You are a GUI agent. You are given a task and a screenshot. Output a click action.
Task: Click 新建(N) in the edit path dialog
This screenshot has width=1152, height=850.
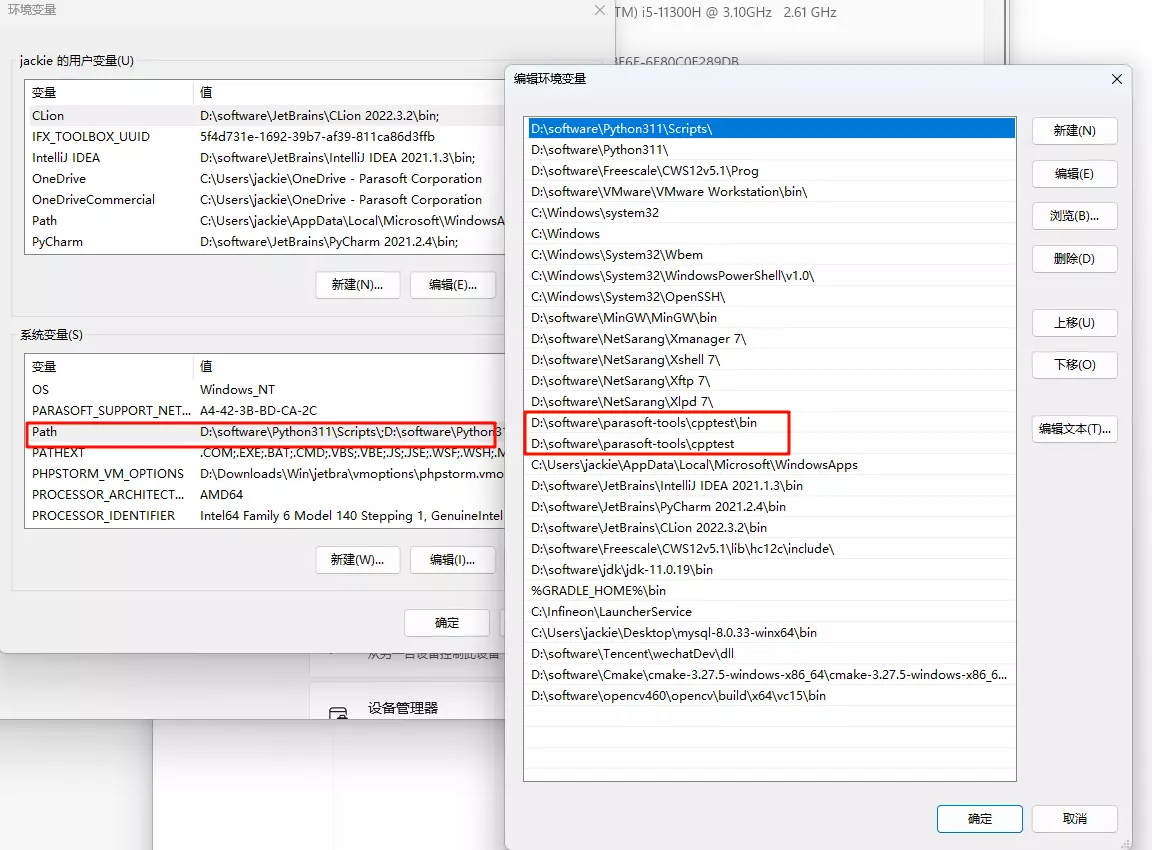(1074, 131)
